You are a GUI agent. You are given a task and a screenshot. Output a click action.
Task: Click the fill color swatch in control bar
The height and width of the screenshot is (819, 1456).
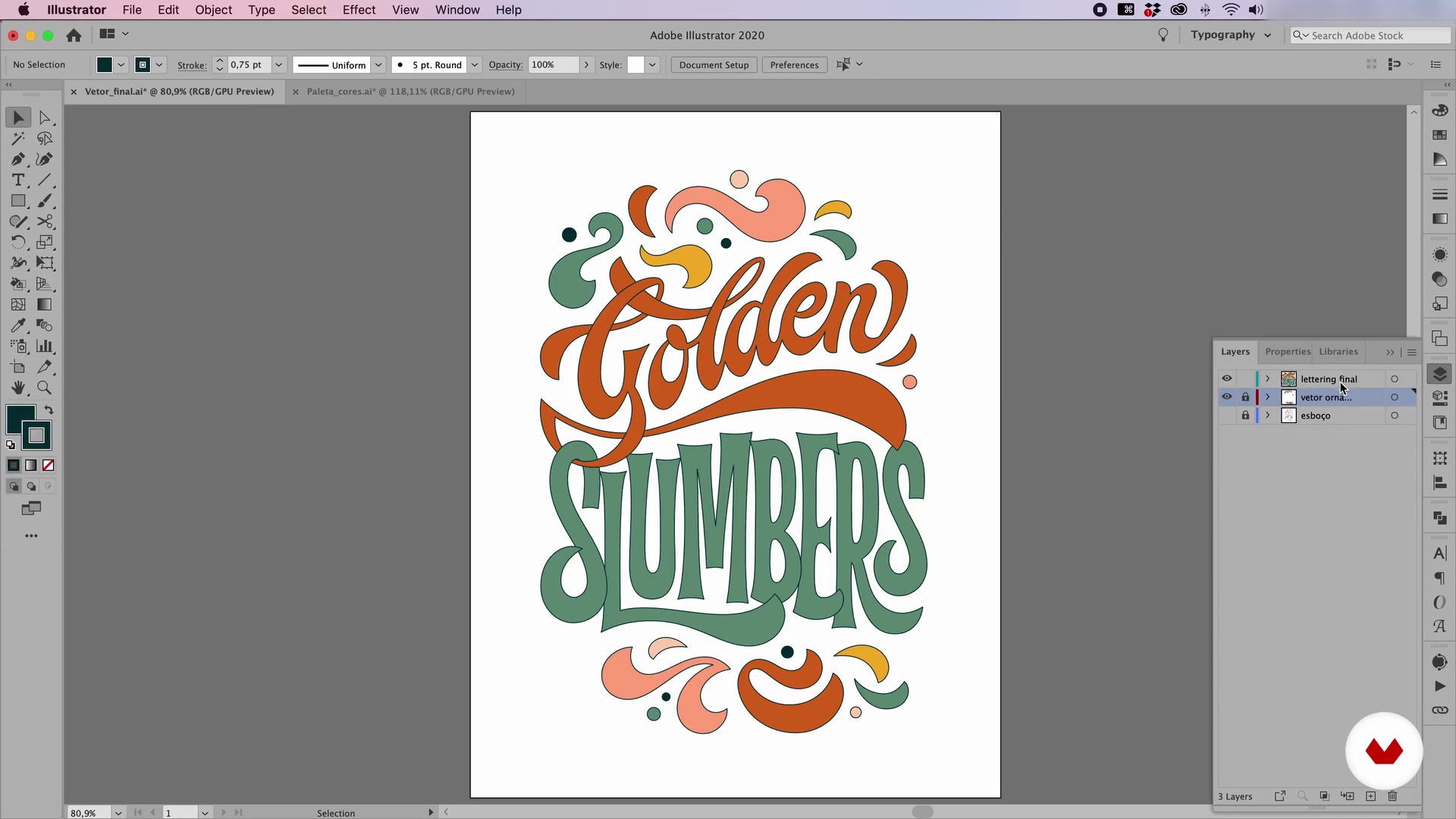[105, 64]
